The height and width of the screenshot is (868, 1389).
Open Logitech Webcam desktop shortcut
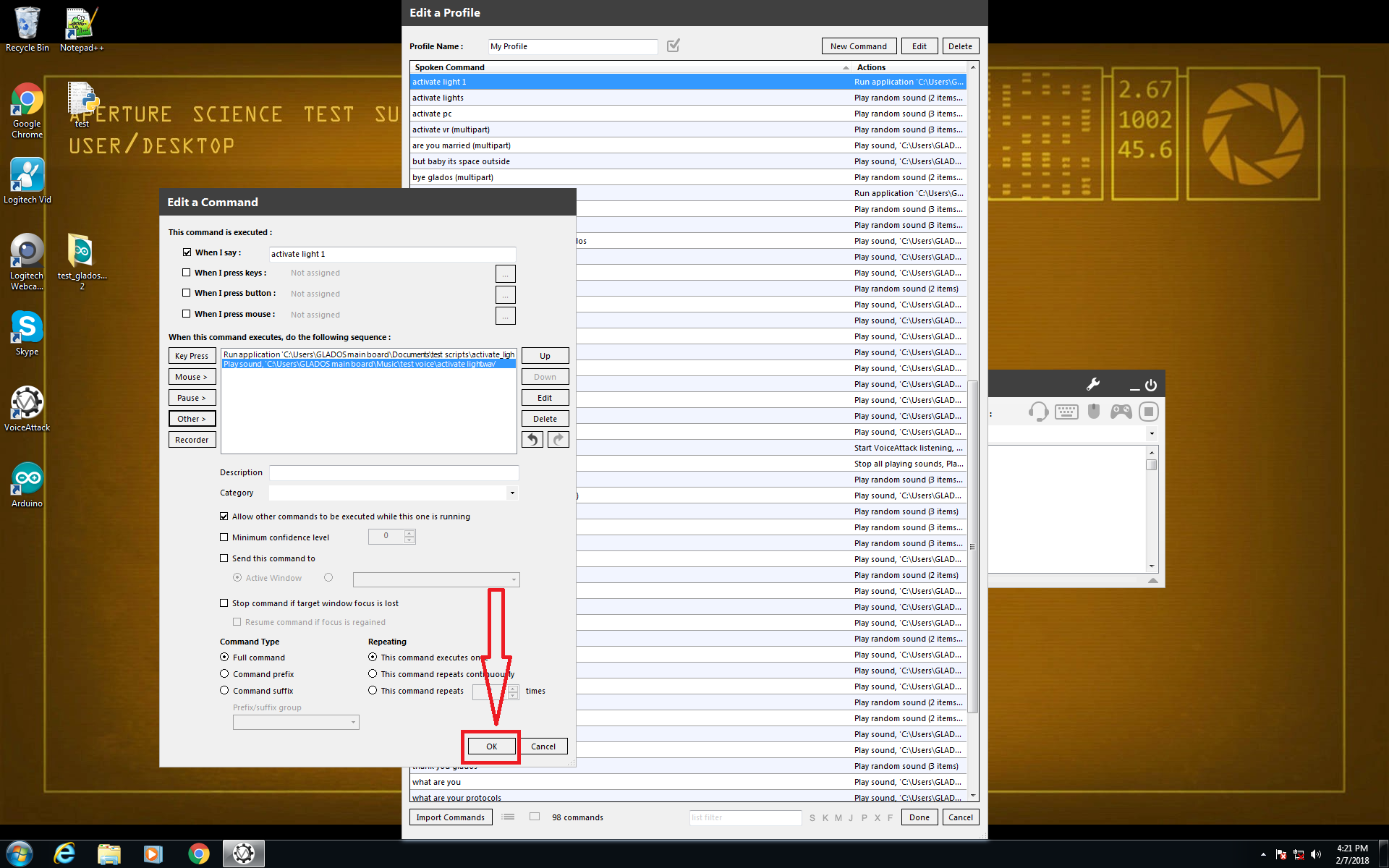click(27, 262)
